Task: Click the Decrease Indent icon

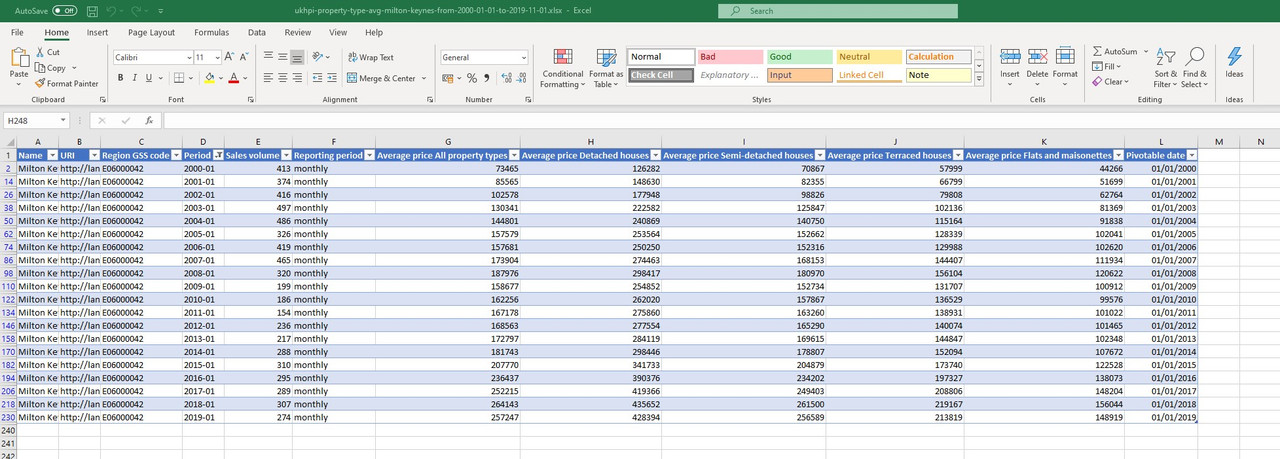Action: (x=316, y=77)
